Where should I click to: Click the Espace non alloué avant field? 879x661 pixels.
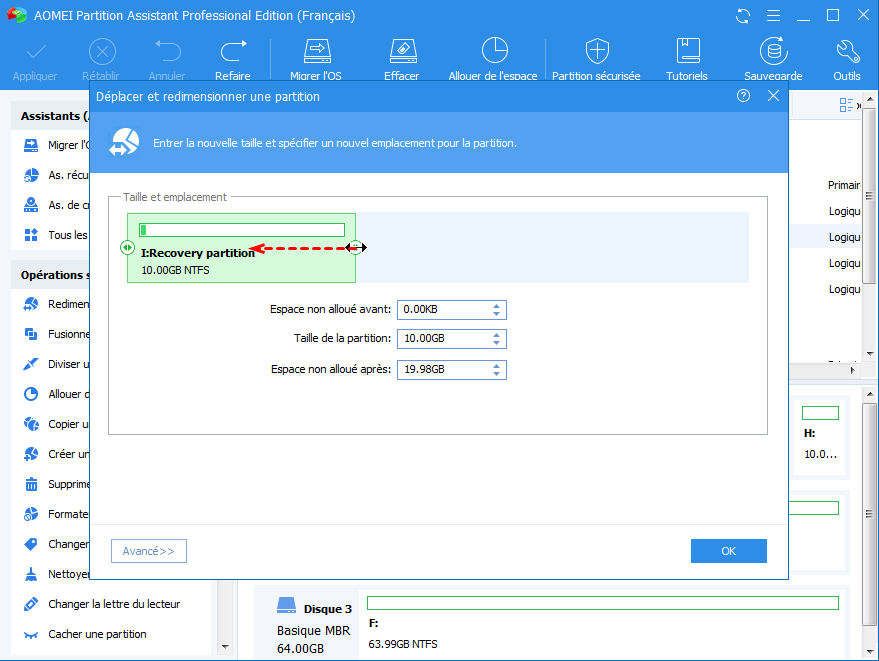pyautogui.click(x=452, y=309)
